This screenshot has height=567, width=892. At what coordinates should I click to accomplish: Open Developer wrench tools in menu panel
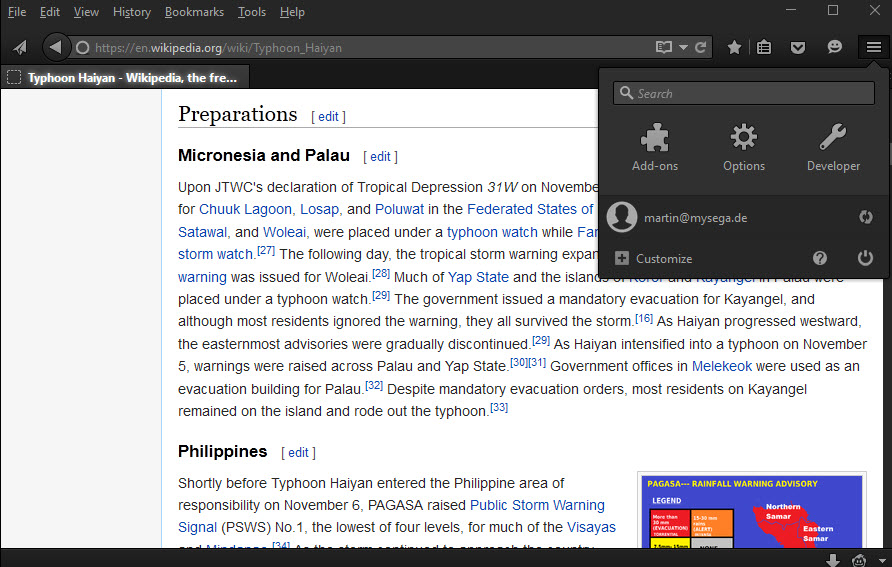[x=833, y=148]
